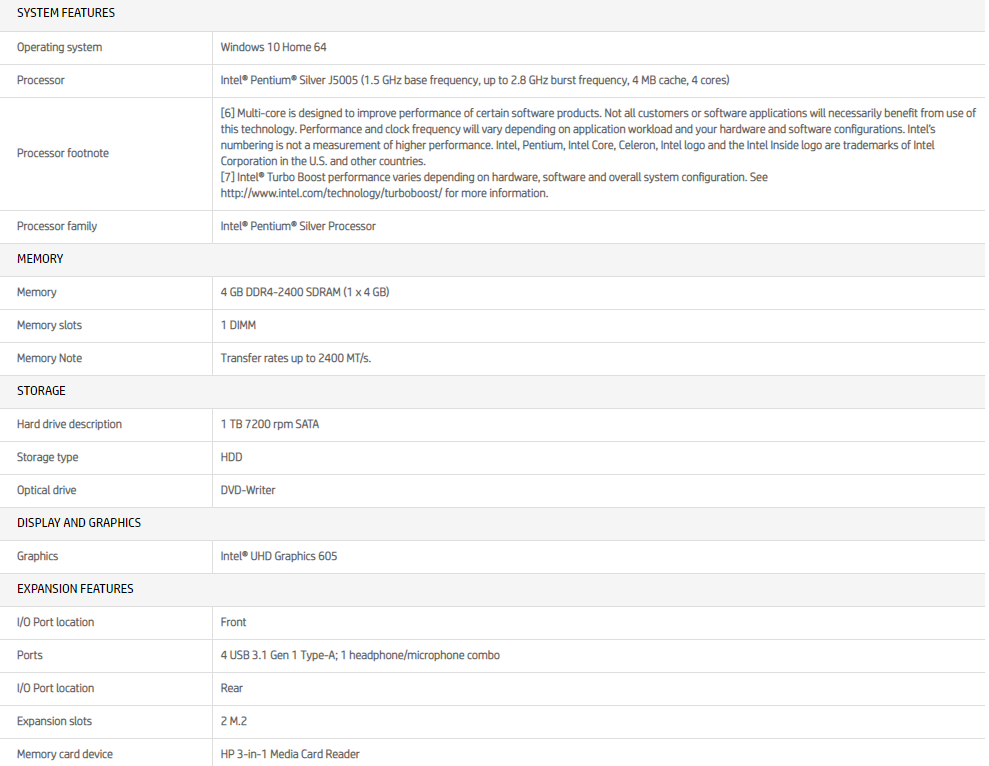
Task: Select the Transfer rates up to 2400 MT/s text
Action: pos(295,358)
